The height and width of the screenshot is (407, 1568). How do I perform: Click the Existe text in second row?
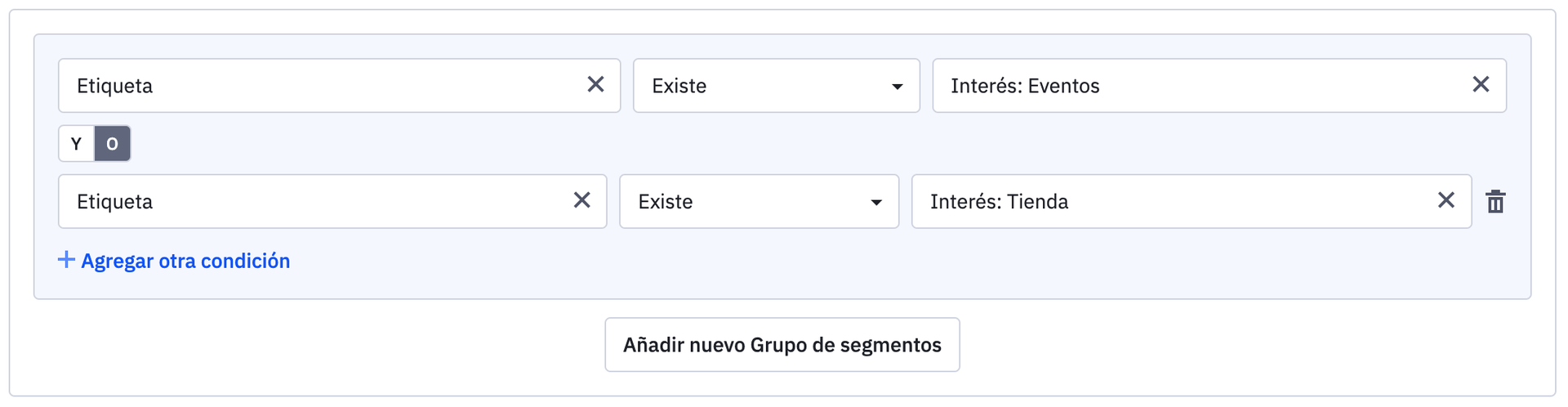[665, 202]
